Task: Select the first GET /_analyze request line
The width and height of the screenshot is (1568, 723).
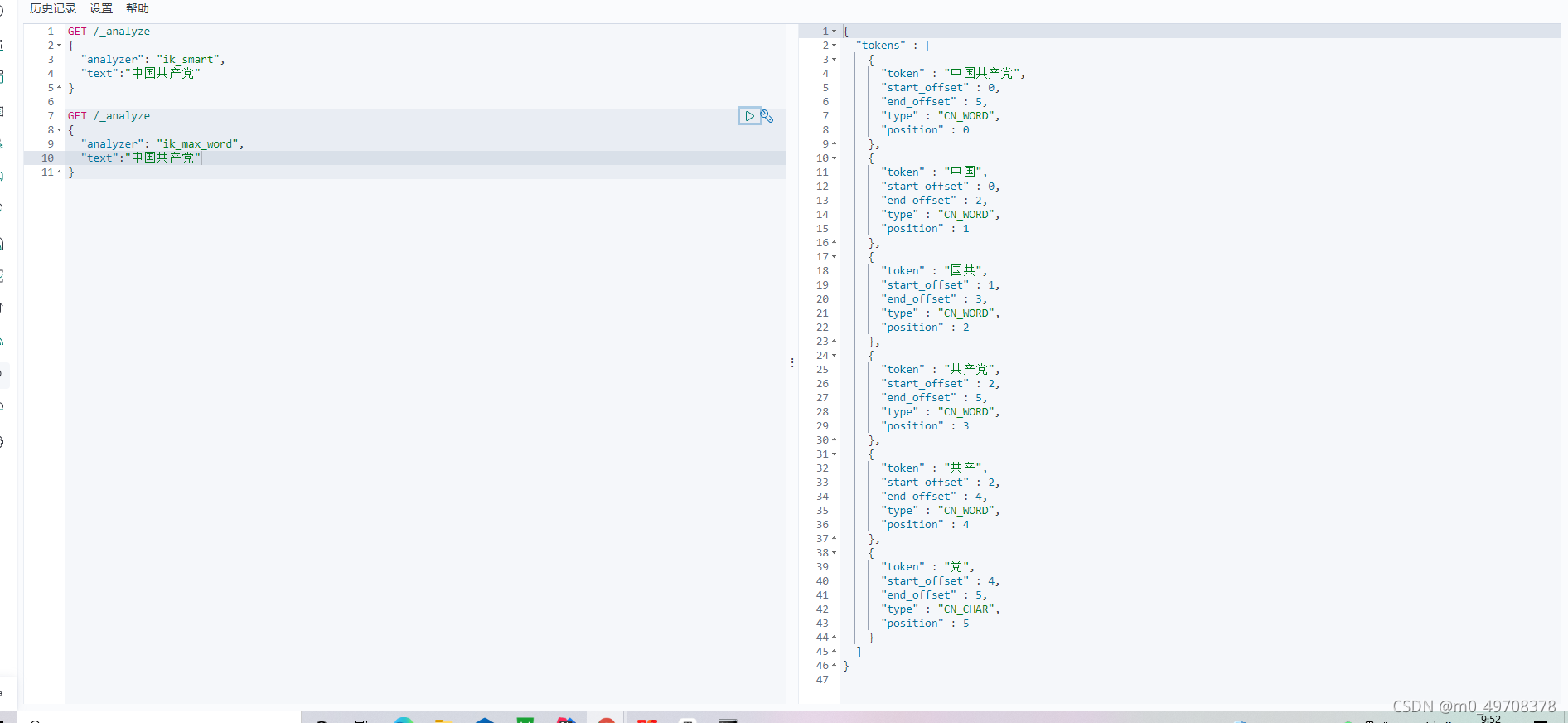Action: click(109, 32)
